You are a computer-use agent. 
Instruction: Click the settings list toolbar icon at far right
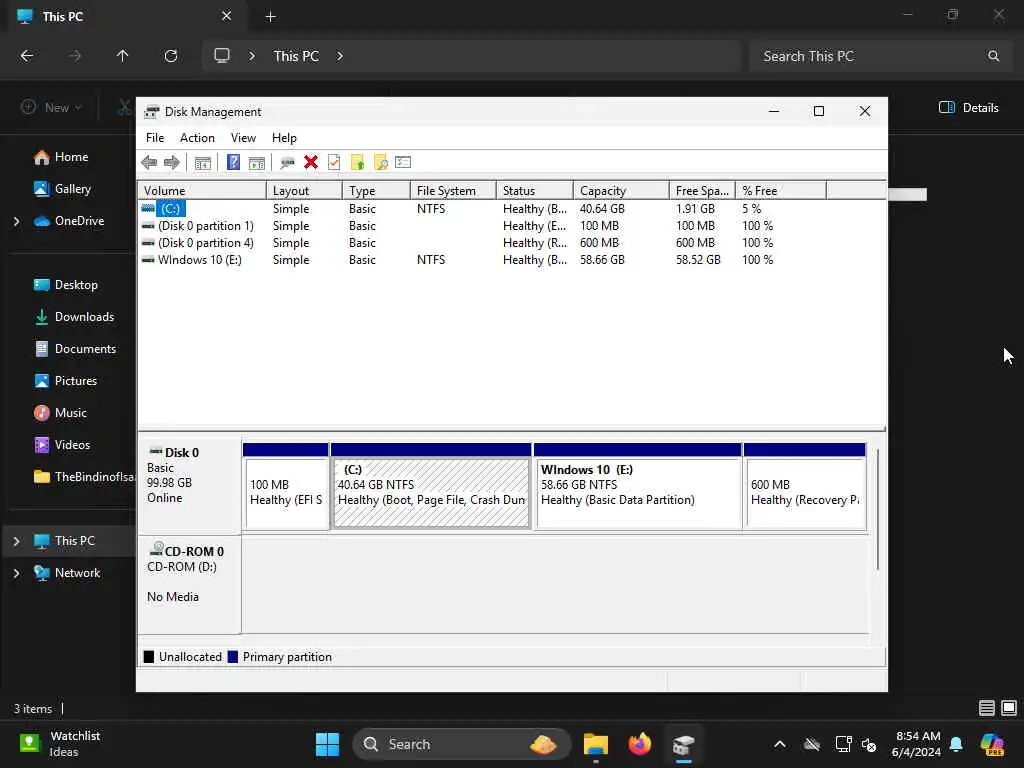click(403, 162)
